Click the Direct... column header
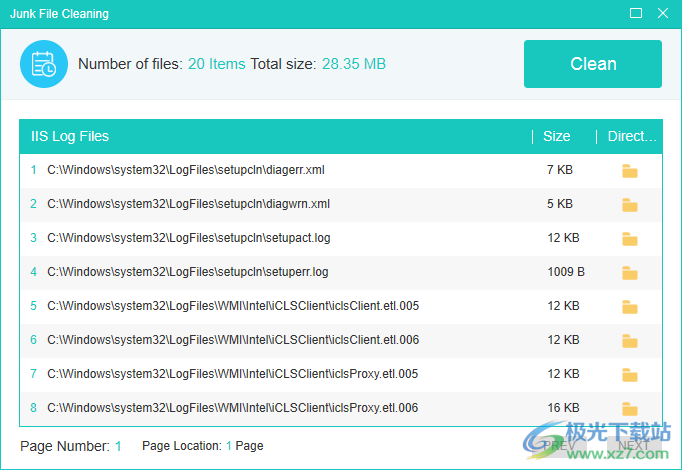This screenshot has height=470, width=682. click(x=631, y=137)
